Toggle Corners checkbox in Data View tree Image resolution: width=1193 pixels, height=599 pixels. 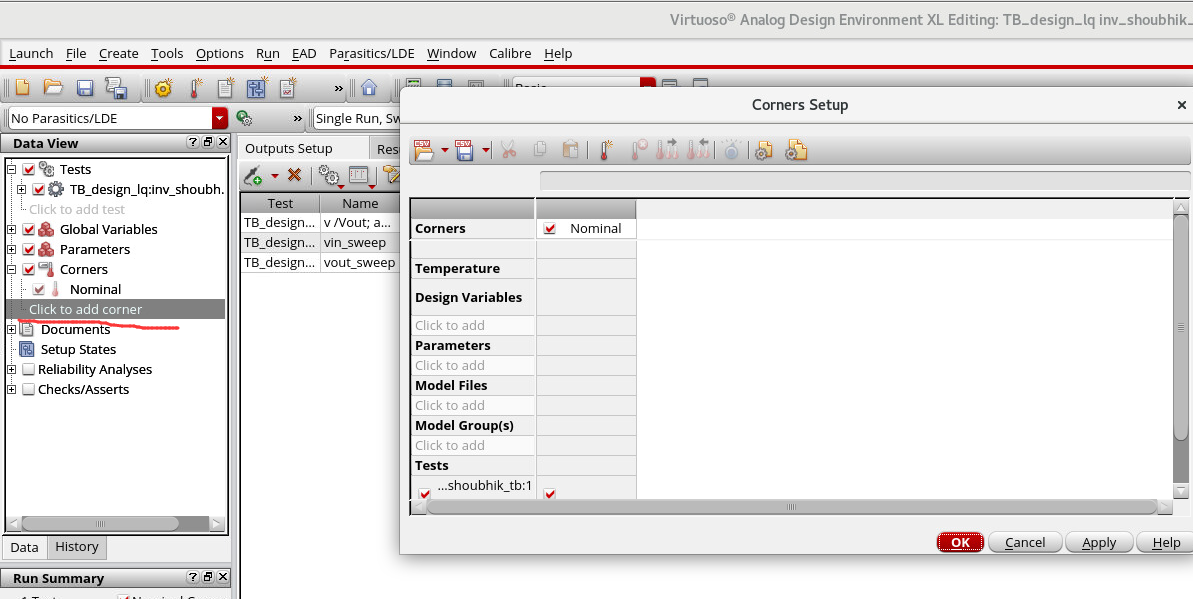tap(29, 269)
